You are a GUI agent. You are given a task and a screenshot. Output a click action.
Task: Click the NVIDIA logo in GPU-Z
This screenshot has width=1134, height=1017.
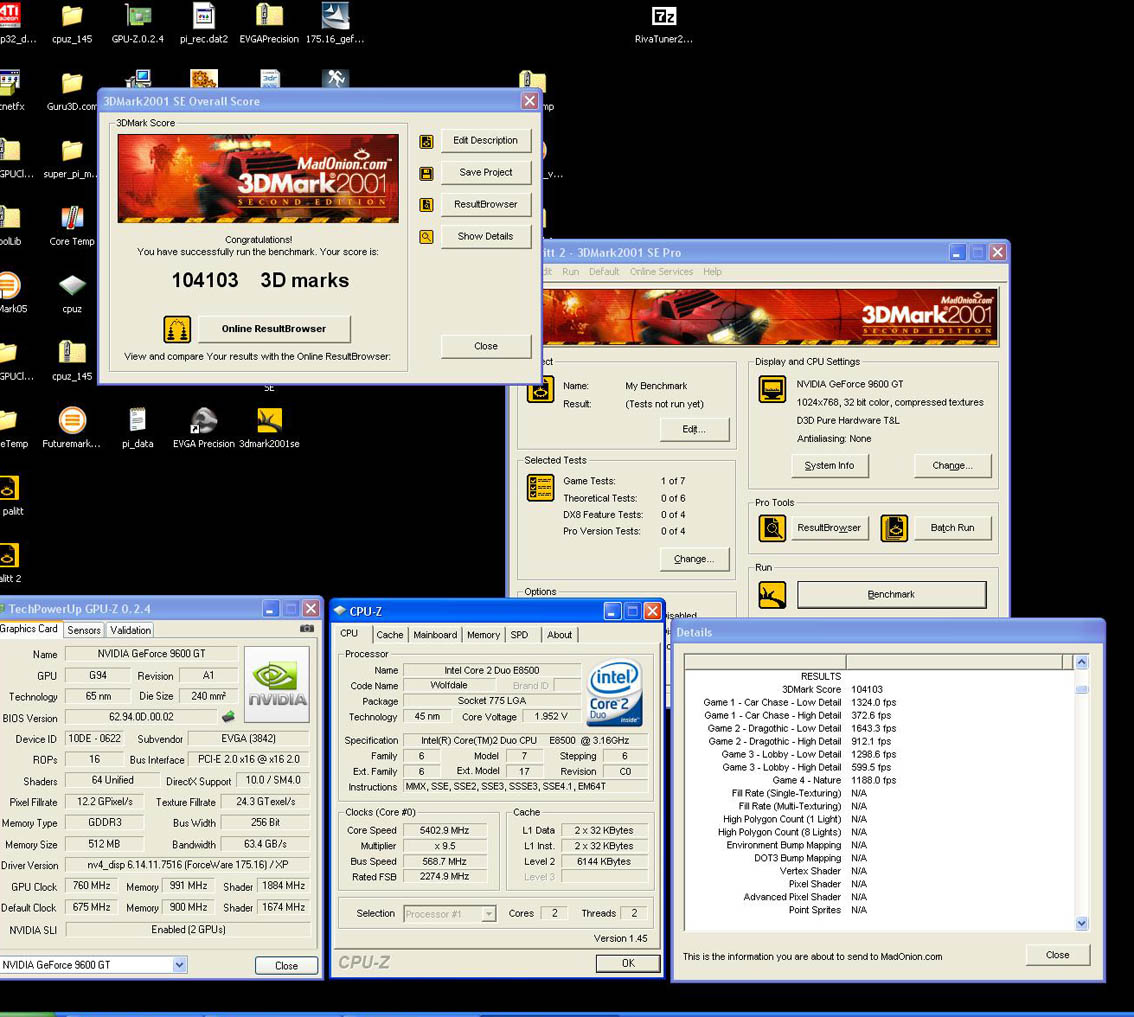click(x=277, y=684)
